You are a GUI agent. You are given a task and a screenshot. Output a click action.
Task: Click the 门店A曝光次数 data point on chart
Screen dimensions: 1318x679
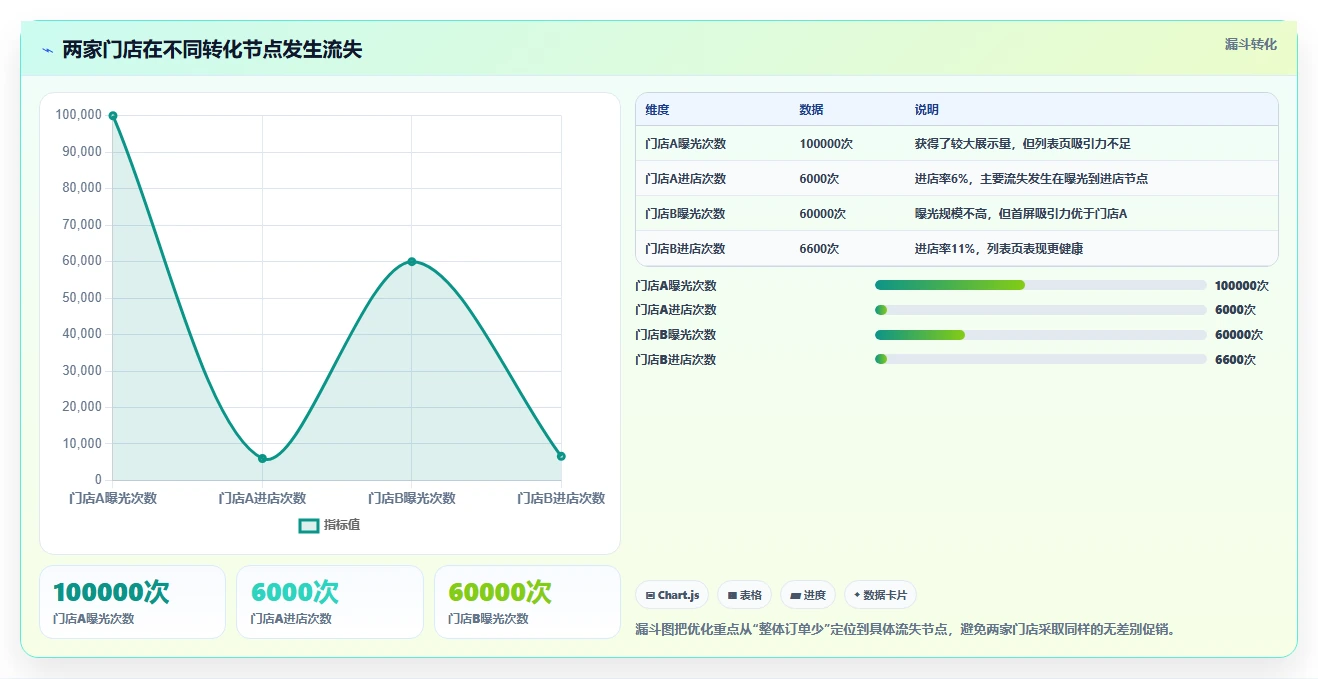tap(113, 116)
